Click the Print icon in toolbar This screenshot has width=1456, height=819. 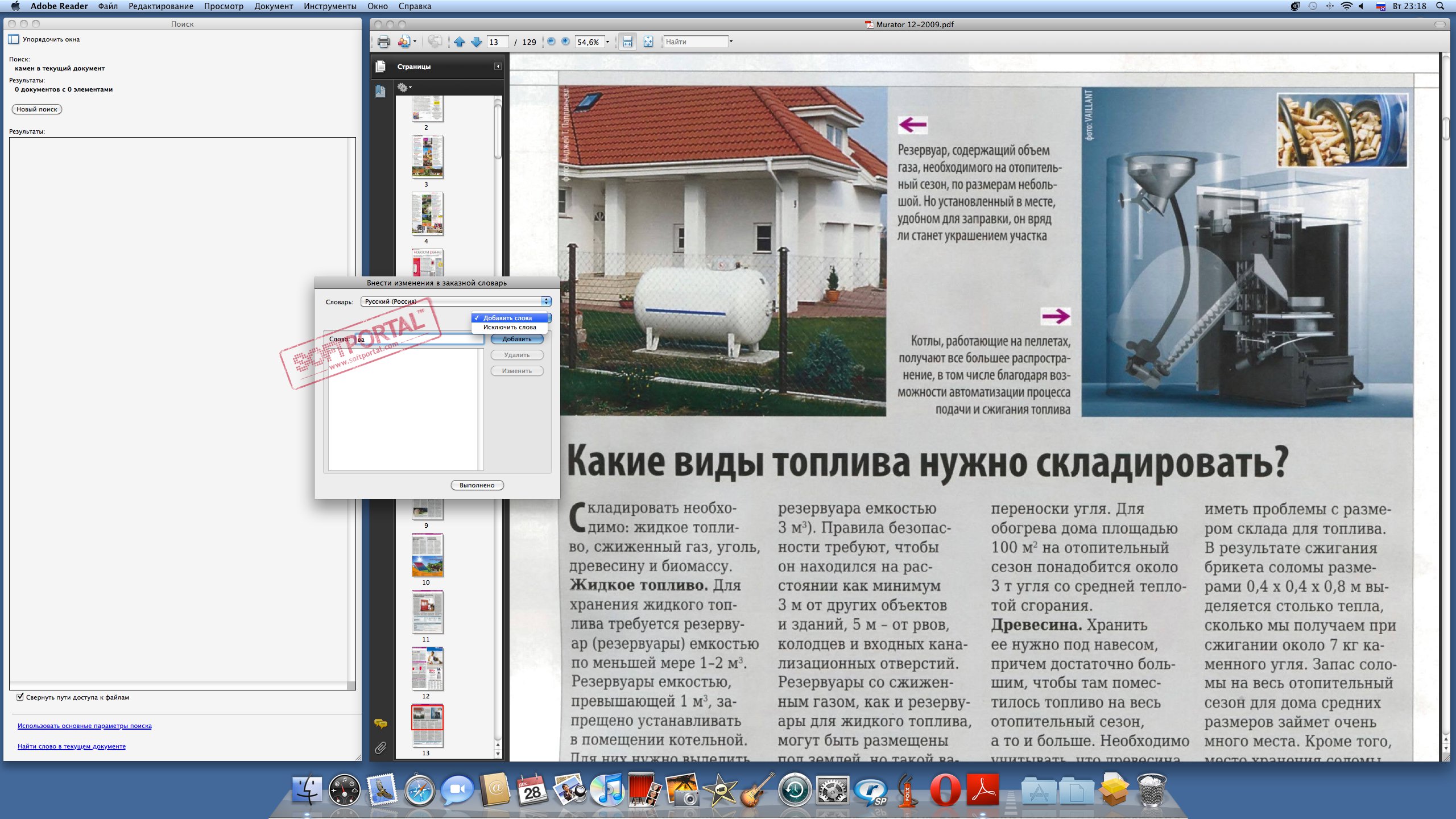click(383, 42)
